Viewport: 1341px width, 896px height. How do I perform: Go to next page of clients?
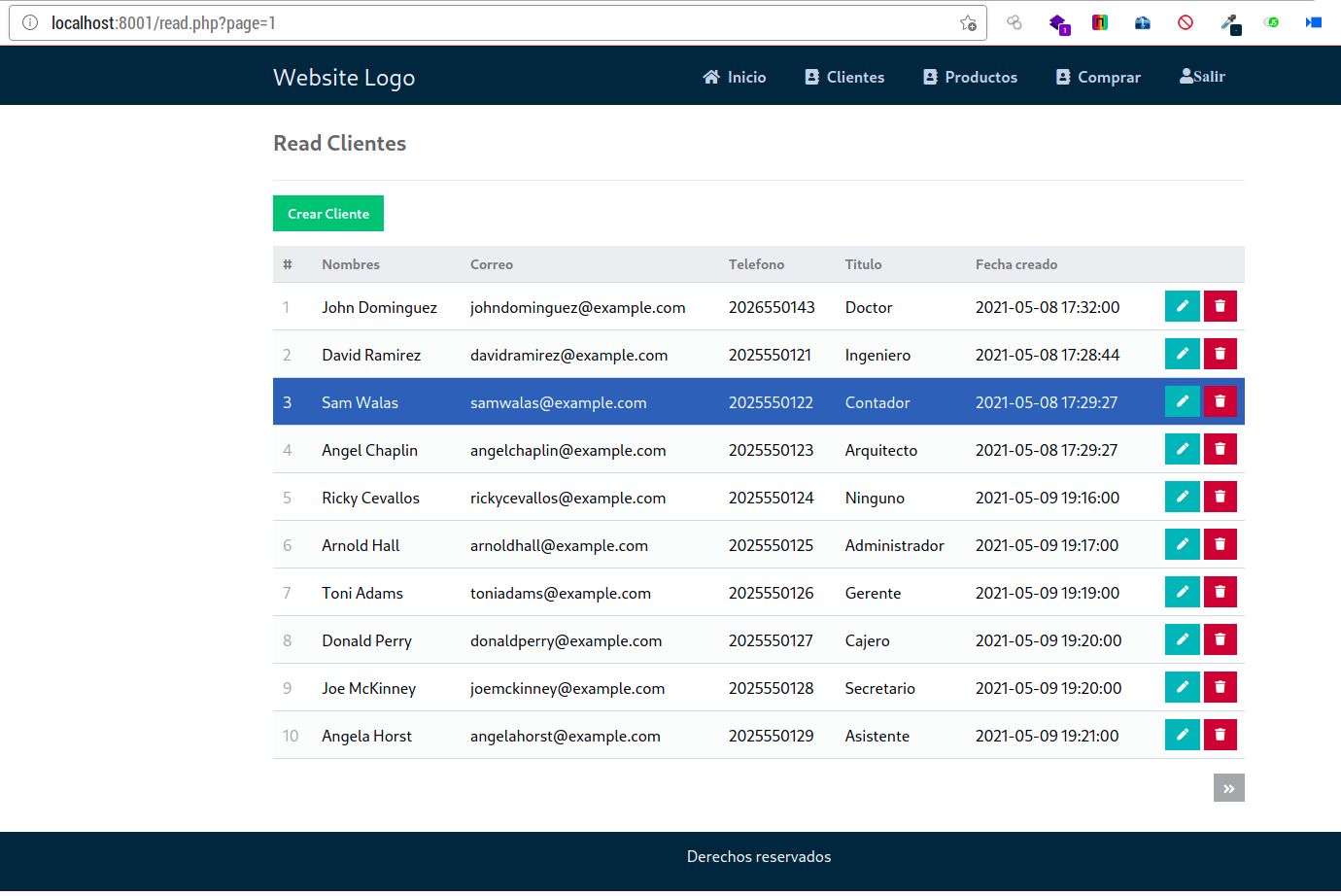coord(1228,787)
